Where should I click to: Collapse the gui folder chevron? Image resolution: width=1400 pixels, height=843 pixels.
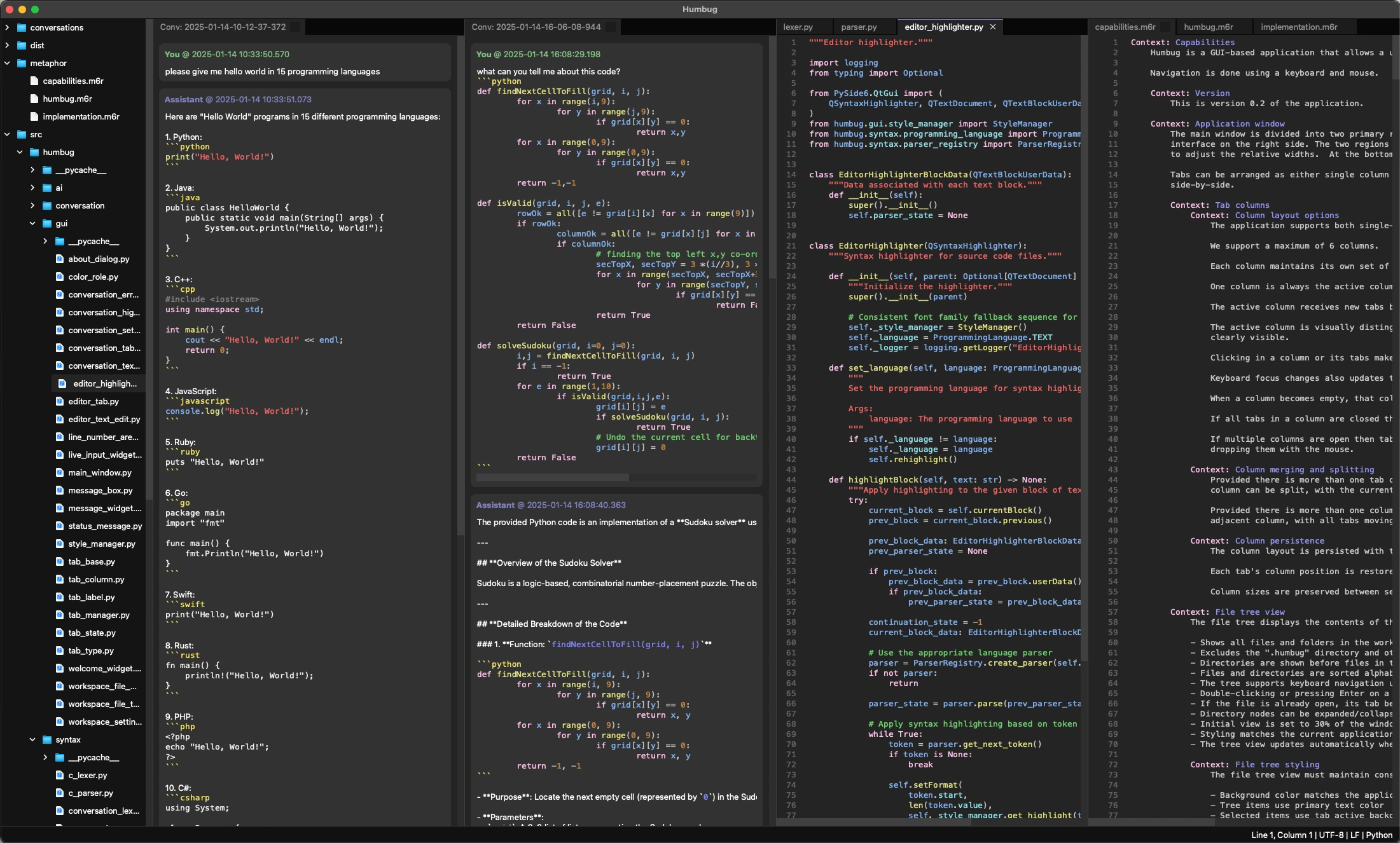(x=32, y=223)
